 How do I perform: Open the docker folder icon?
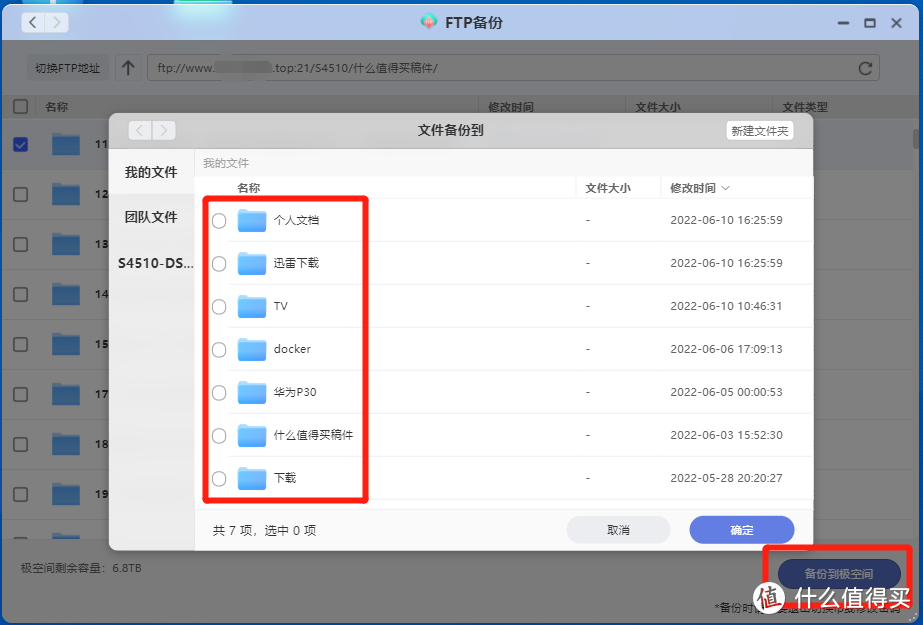pos(252,349)
